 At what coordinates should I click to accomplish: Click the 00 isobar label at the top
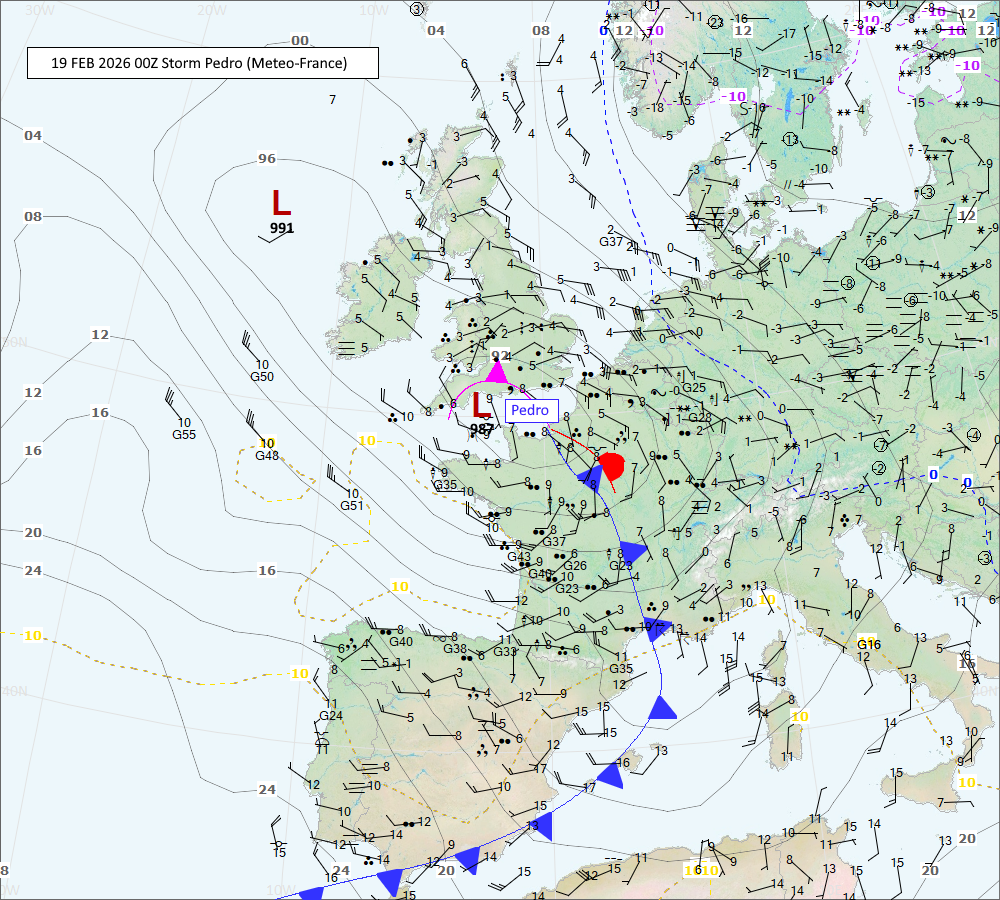point(300,40)
